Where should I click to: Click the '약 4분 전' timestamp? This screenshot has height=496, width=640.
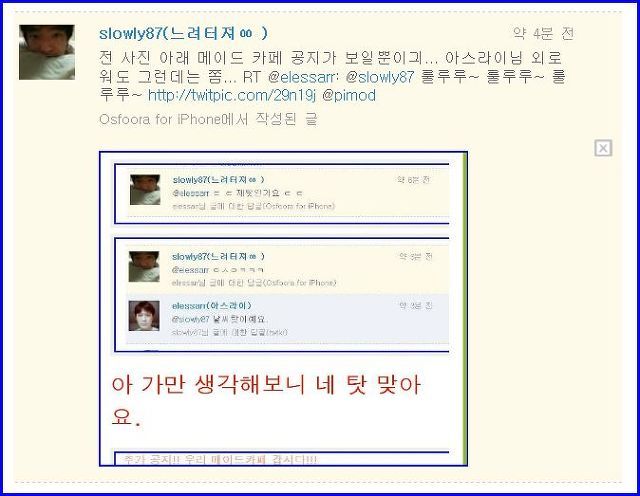[543, 33]
